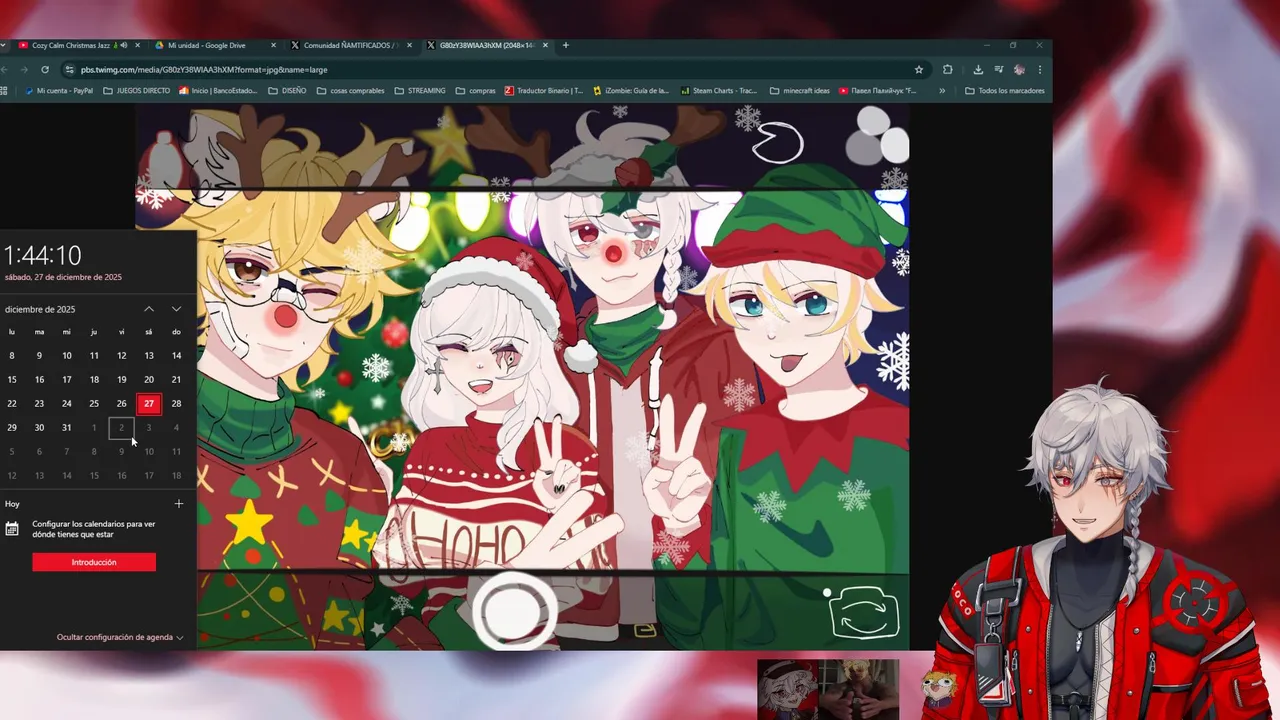Screen dimensions: 1280x720
Task: Open the Chrome downloads icon
Action: coord(978,70)
